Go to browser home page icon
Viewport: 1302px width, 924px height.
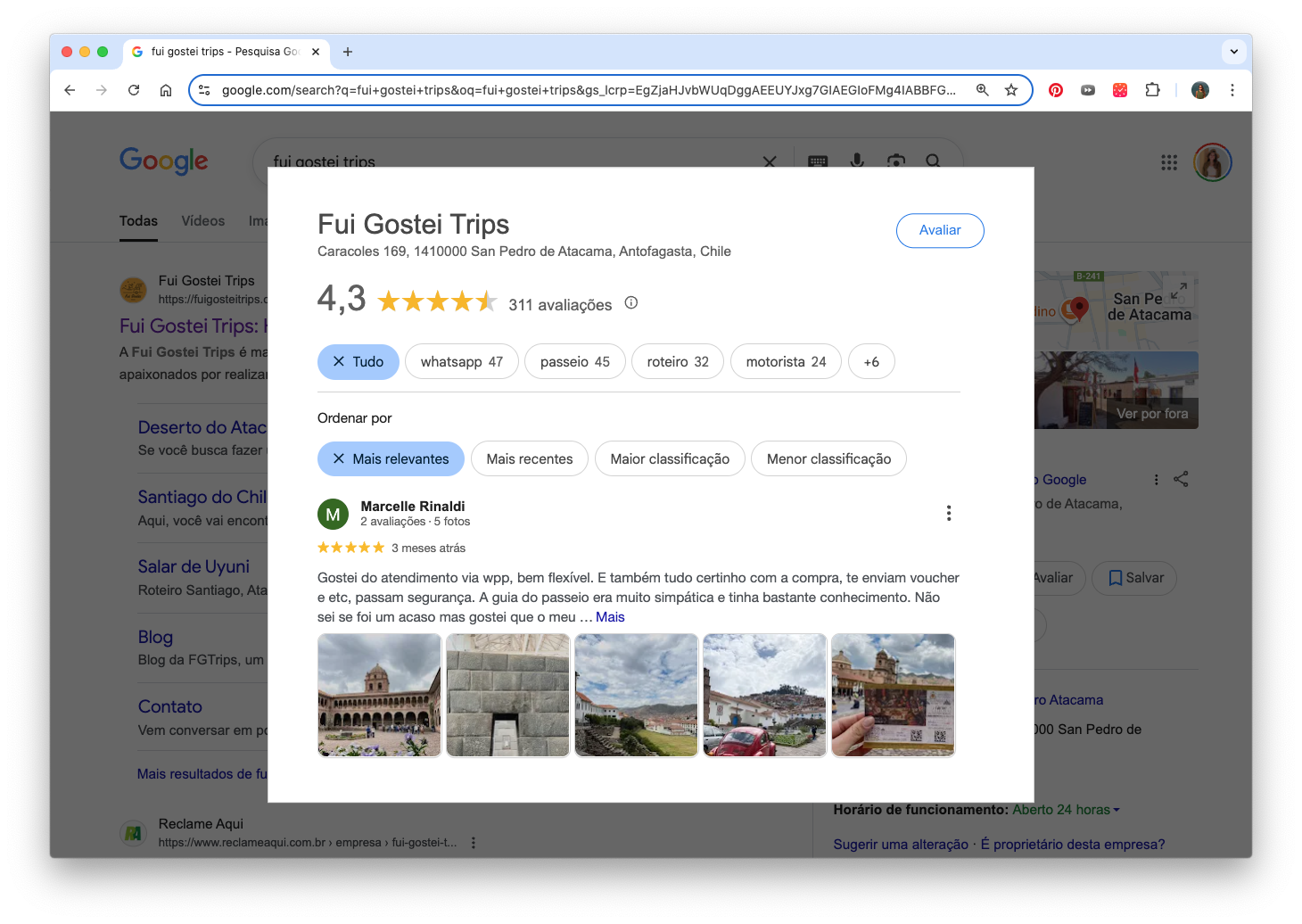166,90
